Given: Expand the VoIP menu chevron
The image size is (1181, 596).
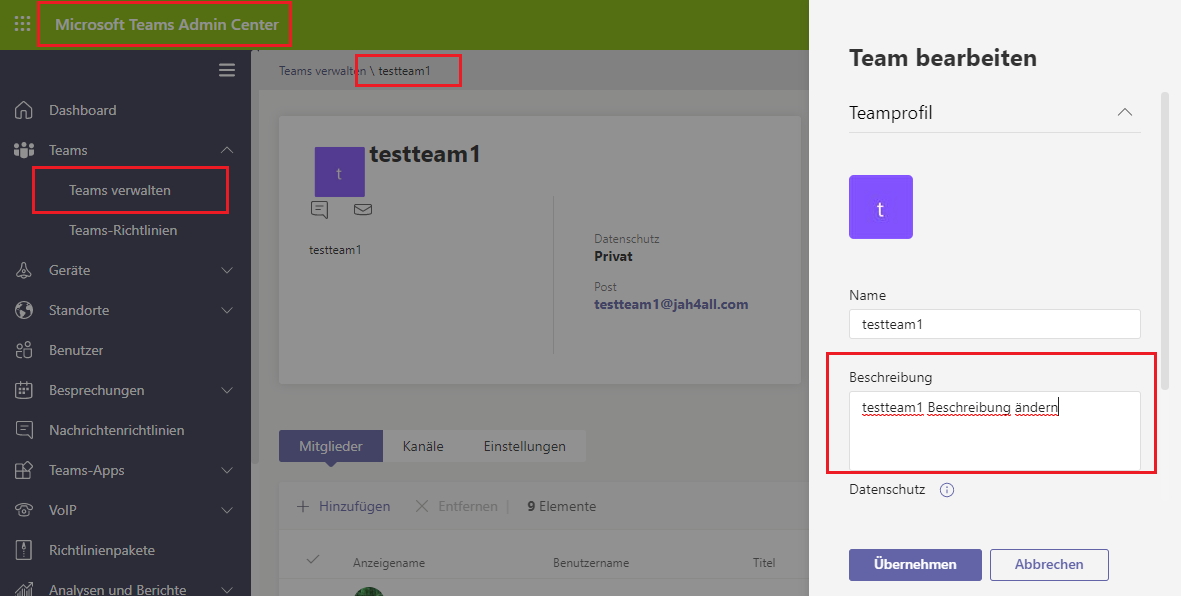Looking at the screenshot, I should coord(227,509).
